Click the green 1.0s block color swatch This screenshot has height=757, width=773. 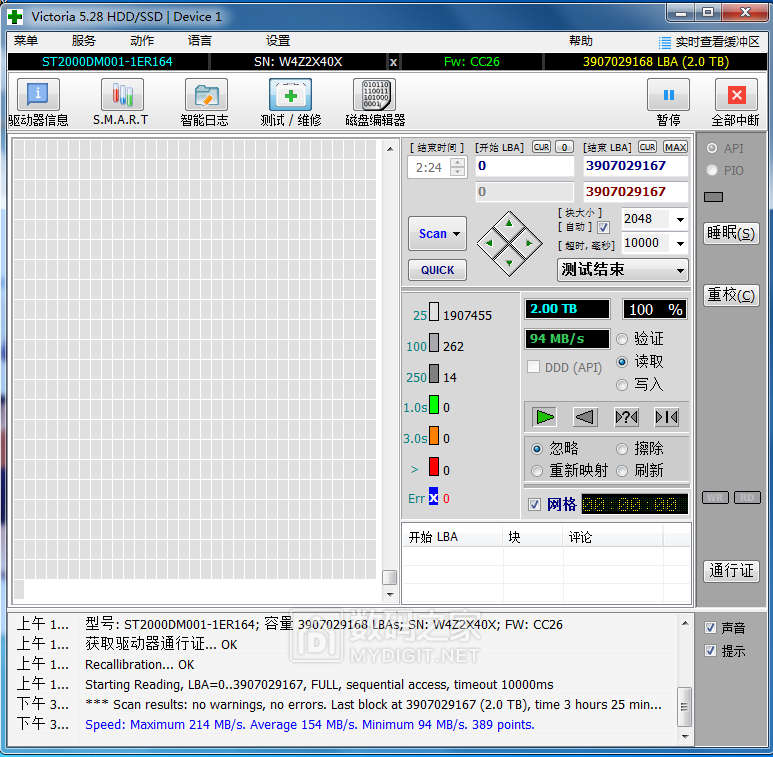434,404
